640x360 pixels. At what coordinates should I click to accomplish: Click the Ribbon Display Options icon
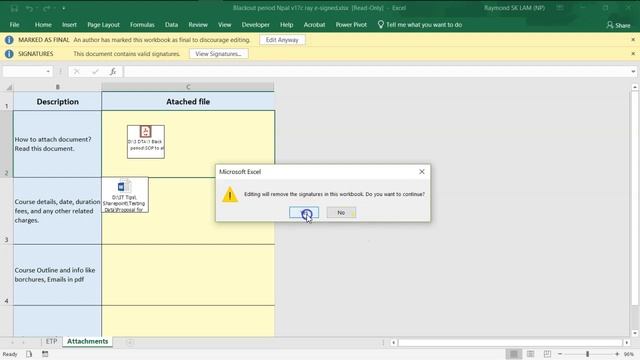click(560, 8)
